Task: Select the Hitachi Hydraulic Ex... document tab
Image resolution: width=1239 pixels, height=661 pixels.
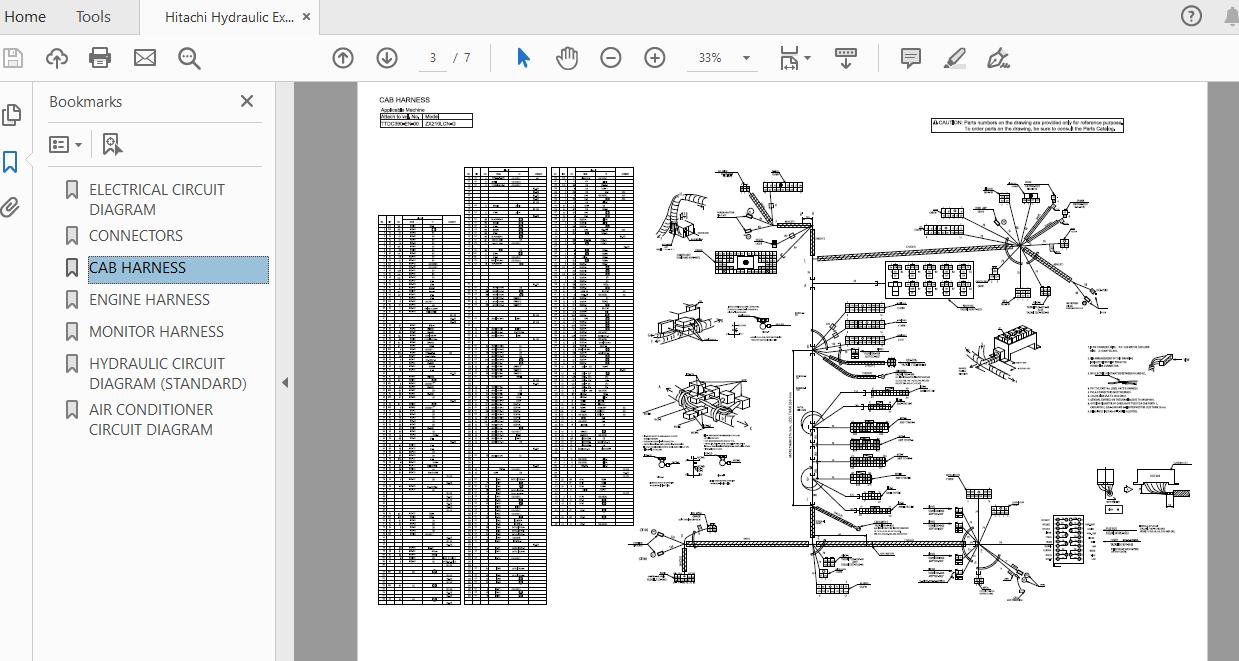Action: point(229,17)
